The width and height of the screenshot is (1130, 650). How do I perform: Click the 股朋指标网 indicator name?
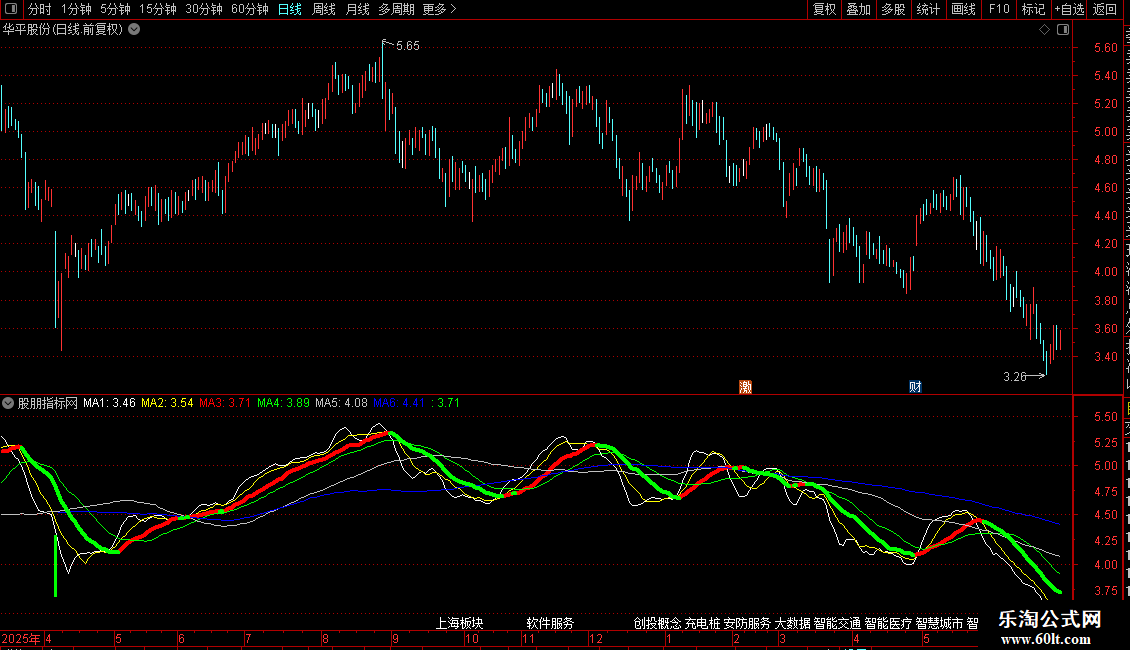pyautogui.click(x=48, y=403)
